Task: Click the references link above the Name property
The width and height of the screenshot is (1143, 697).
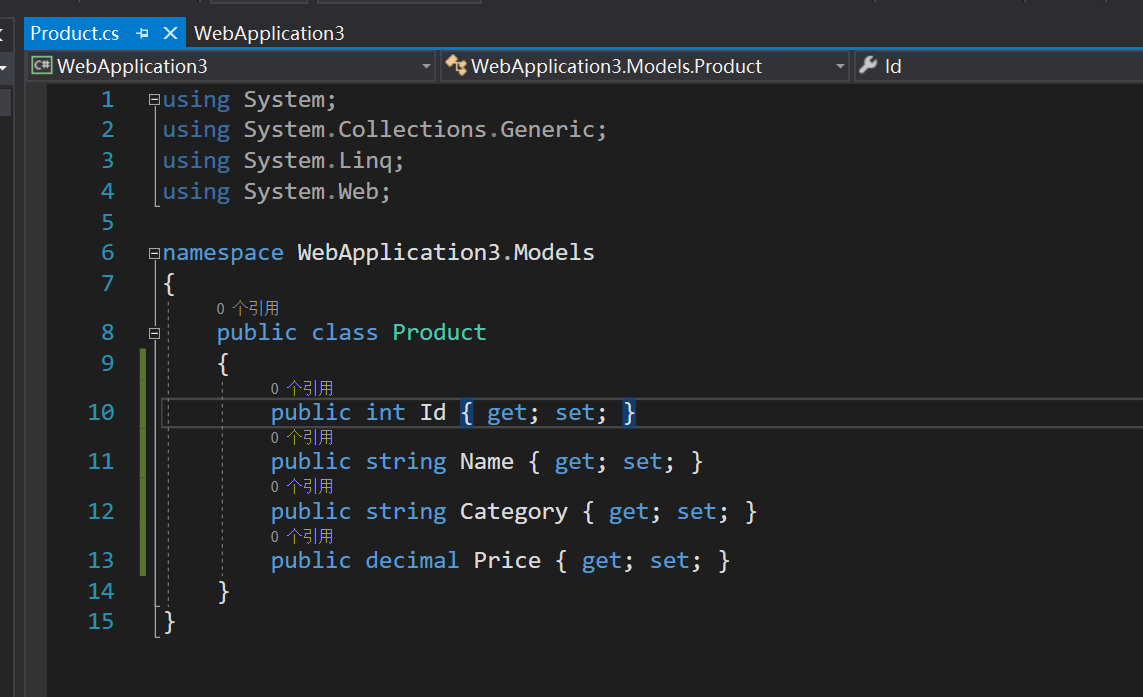Action: (301, 437)
